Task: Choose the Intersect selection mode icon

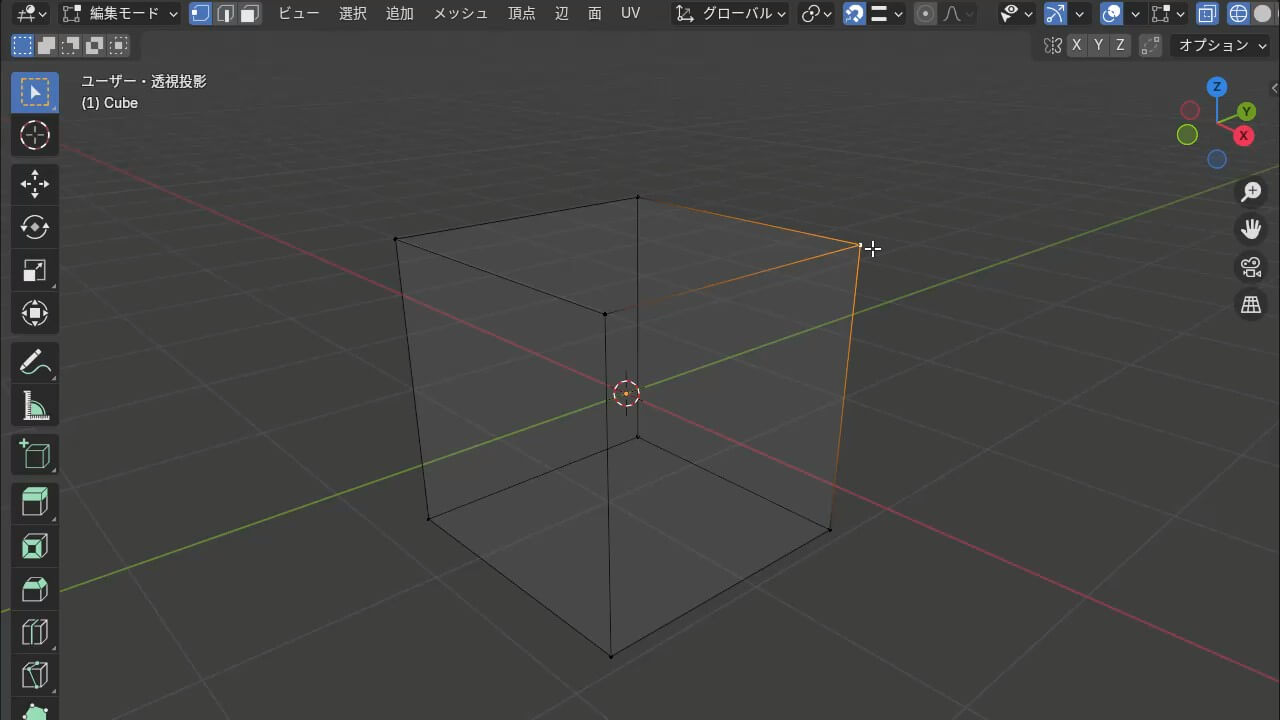Action: pos(118,45)
